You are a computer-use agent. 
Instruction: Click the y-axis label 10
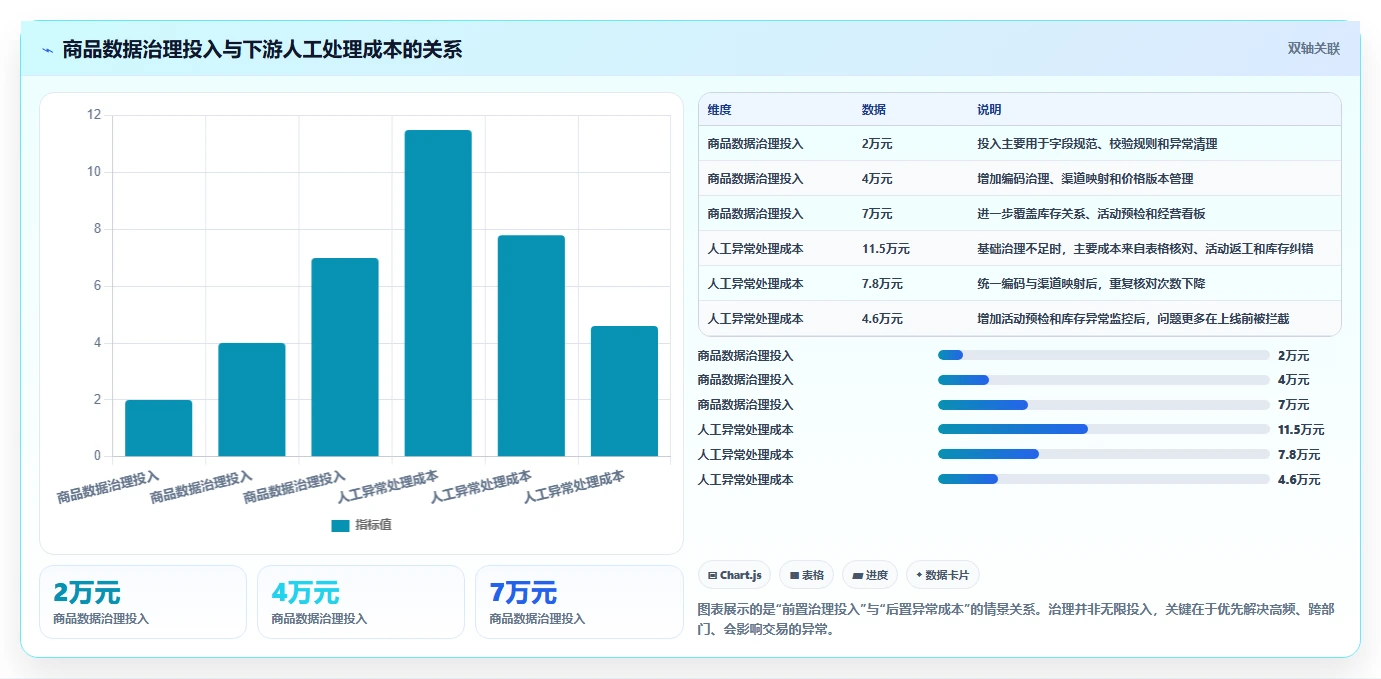click(x=94, y=172)
